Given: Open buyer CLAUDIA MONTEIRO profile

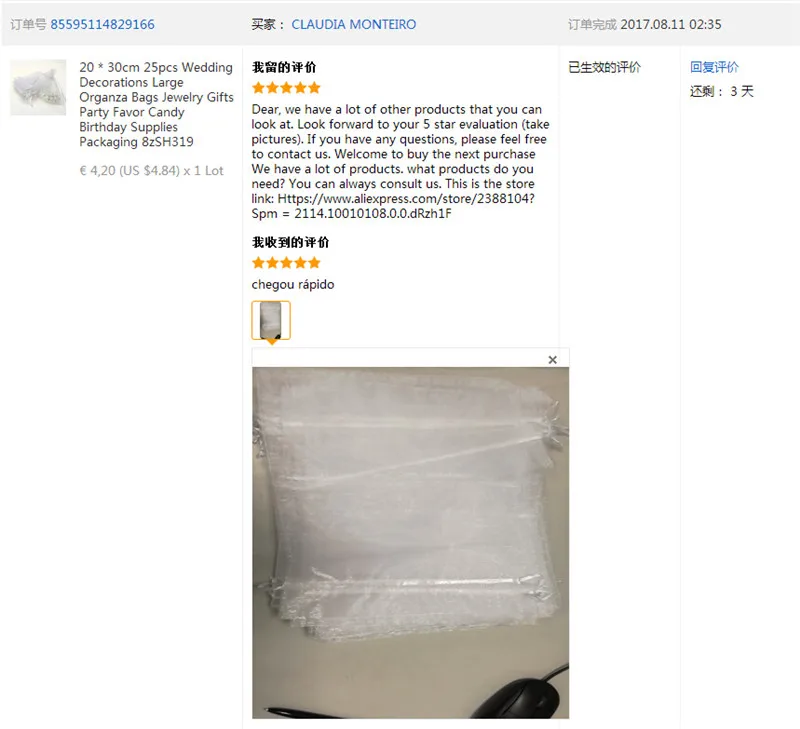Looking at the screenshot, I should point(354,24).
